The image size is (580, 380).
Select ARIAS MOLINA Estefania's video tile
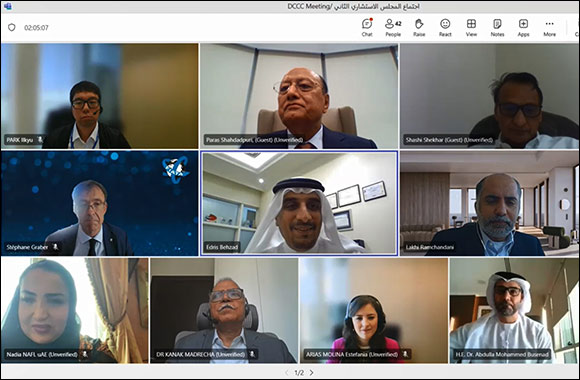point(374,310)
